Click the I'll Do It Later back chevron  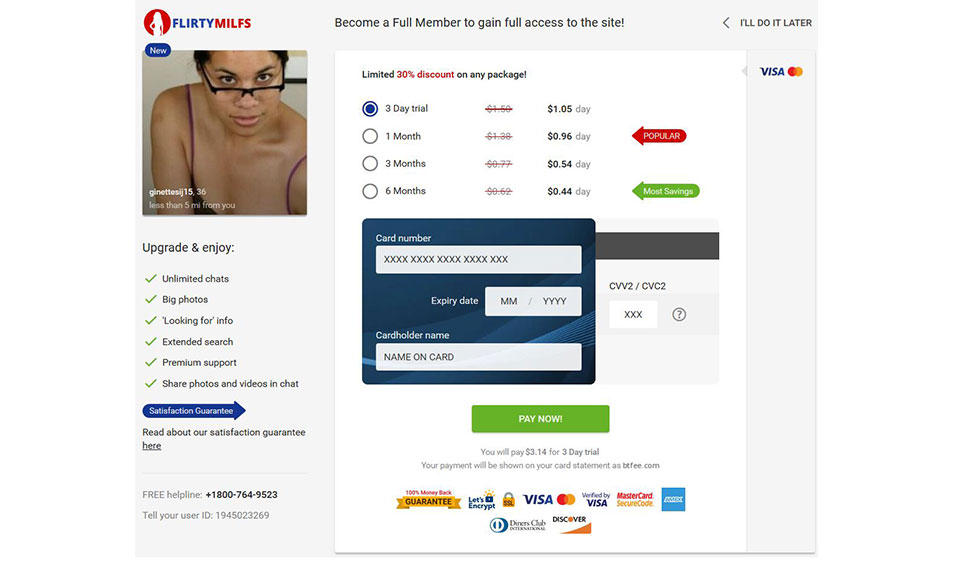tap(726, 23)
